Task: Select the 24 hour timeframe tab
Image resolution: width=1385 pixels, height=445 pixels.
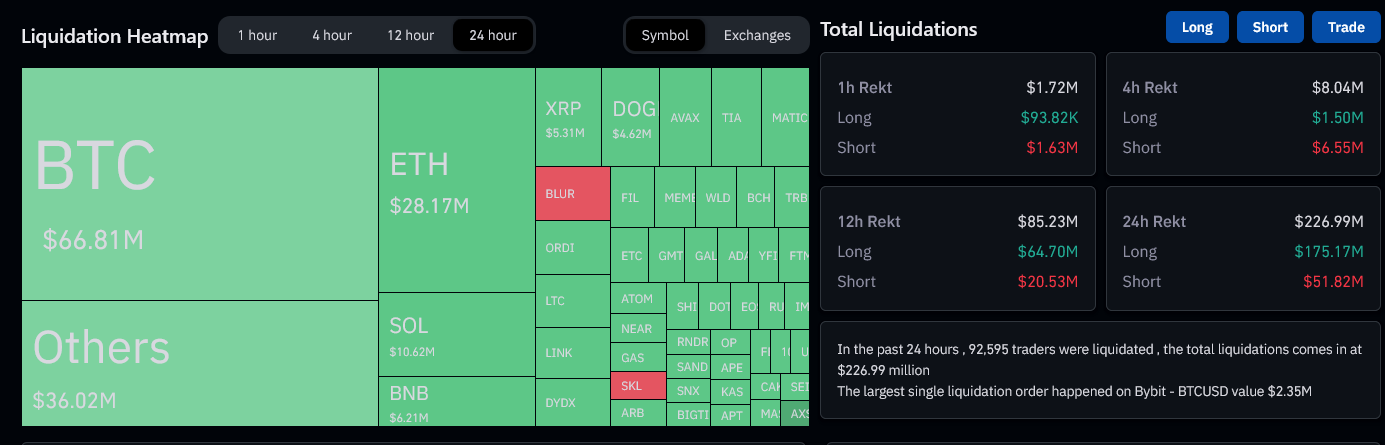Action: (493, 36)
